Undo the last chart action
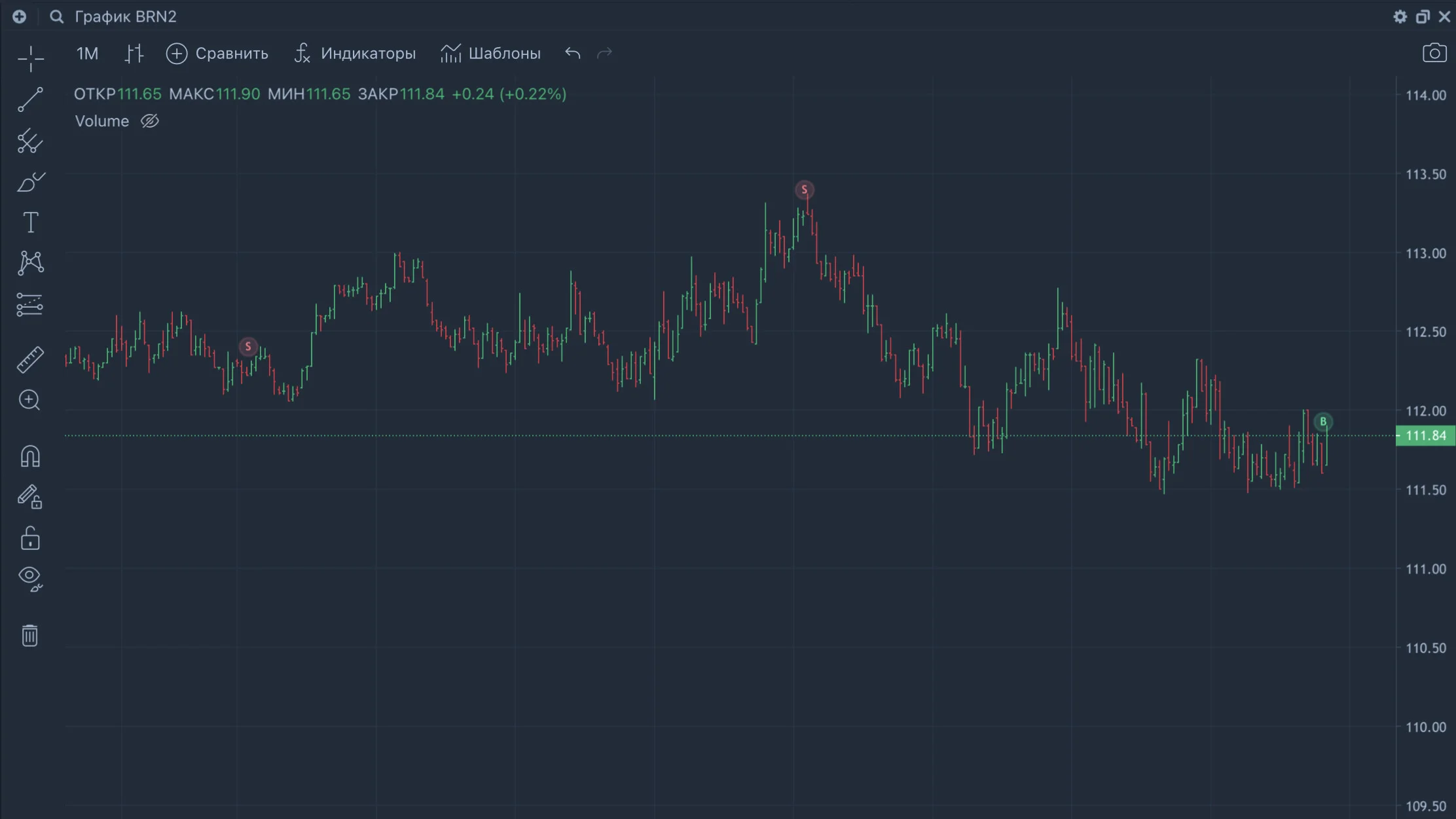The height and width of the screenshot is (819, 1456). click(573, 53)
